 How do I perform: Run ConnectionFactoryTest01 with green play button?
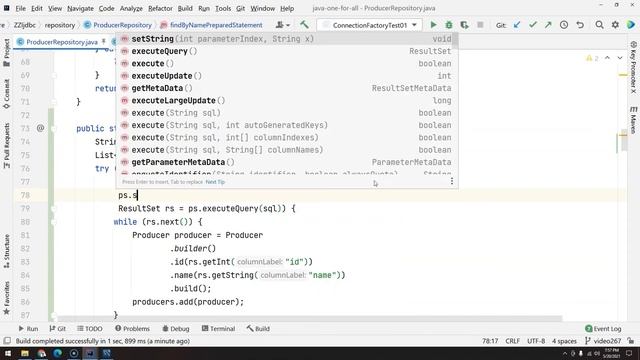tap(433, 25)
